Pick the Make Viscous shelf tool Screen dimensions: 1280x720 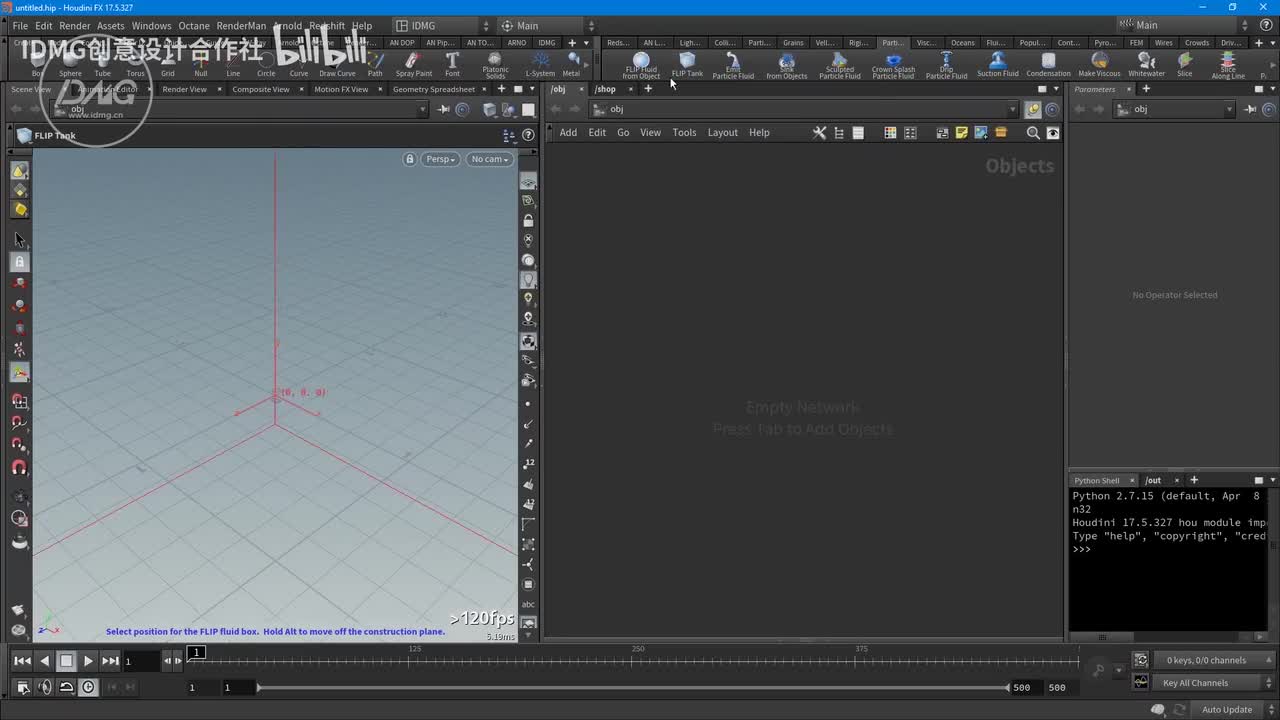click(1099, 65)
